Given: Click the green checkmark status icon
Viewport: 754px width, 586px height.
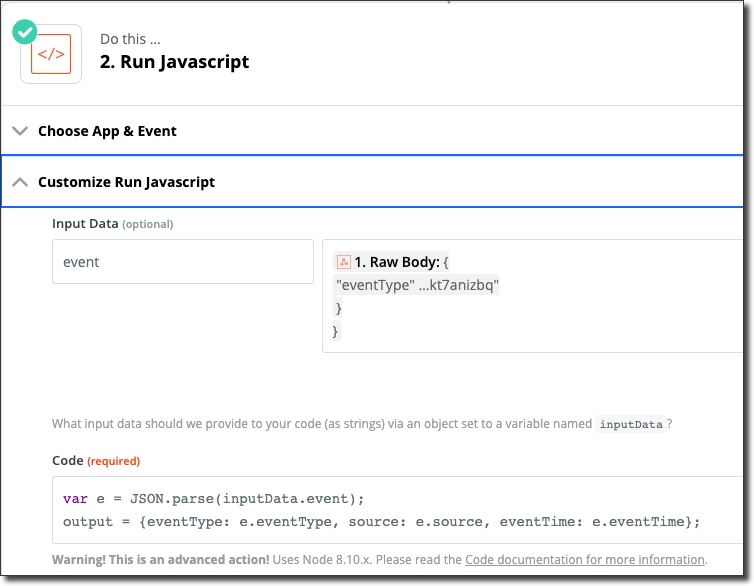Looking at the screenshot, I should pos(24,31).
